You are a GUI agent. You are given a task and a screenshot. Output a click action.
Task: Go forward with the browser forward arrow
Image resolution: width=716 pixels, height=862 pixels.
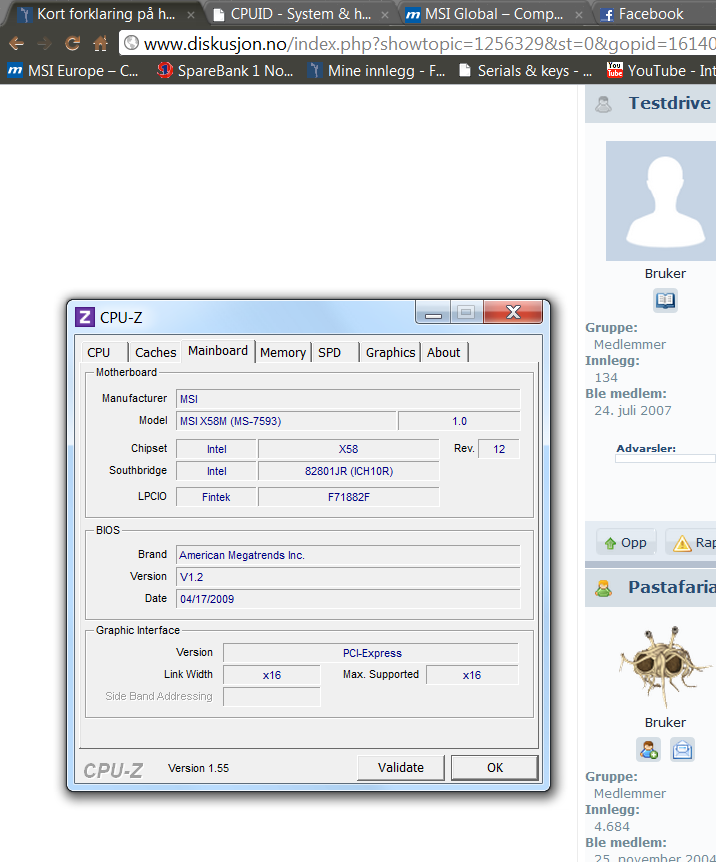pyautogui.click(x=44, y=43)
